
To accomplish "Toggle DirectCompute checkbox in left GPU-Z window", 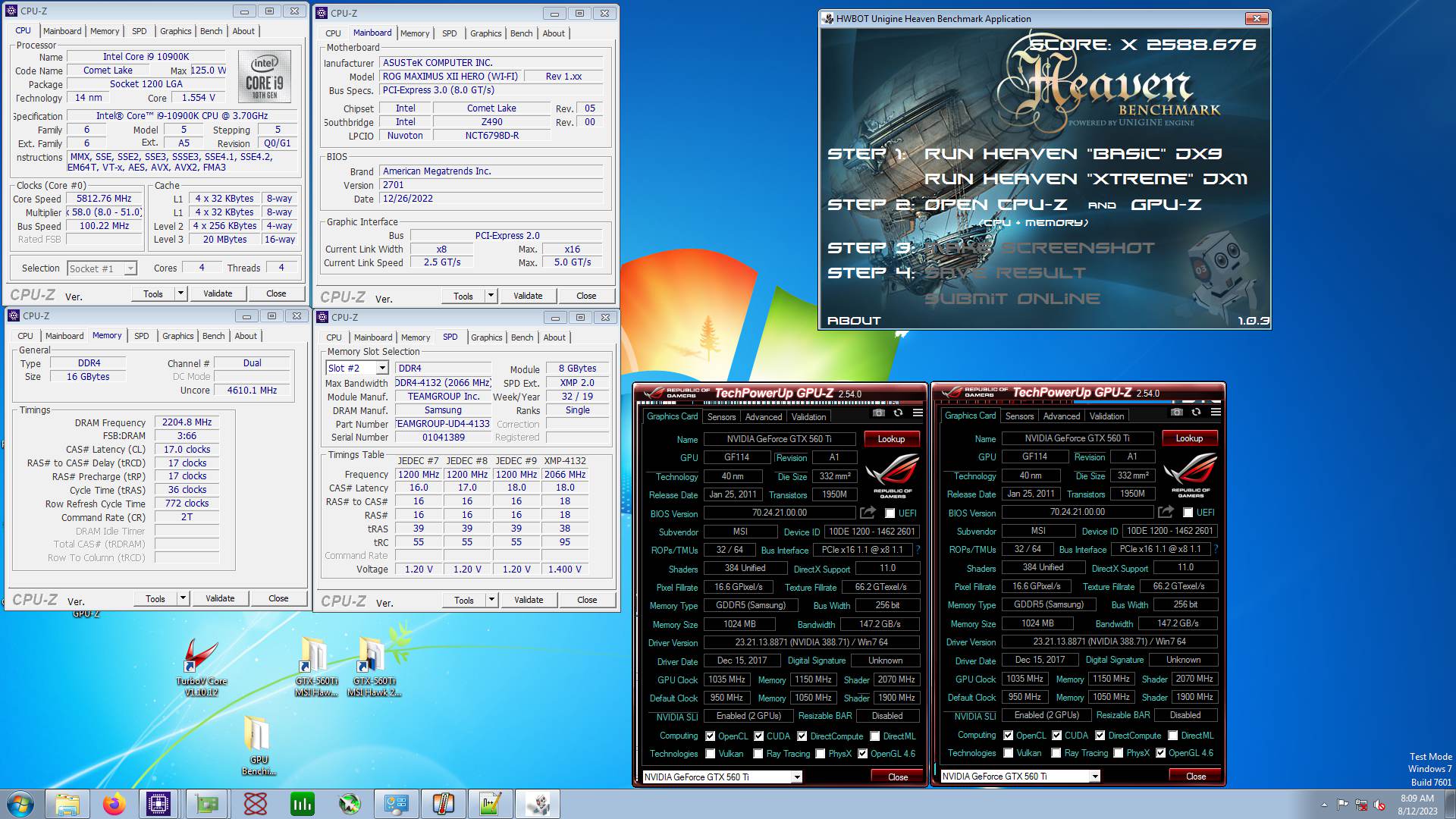I will [802, 736].
